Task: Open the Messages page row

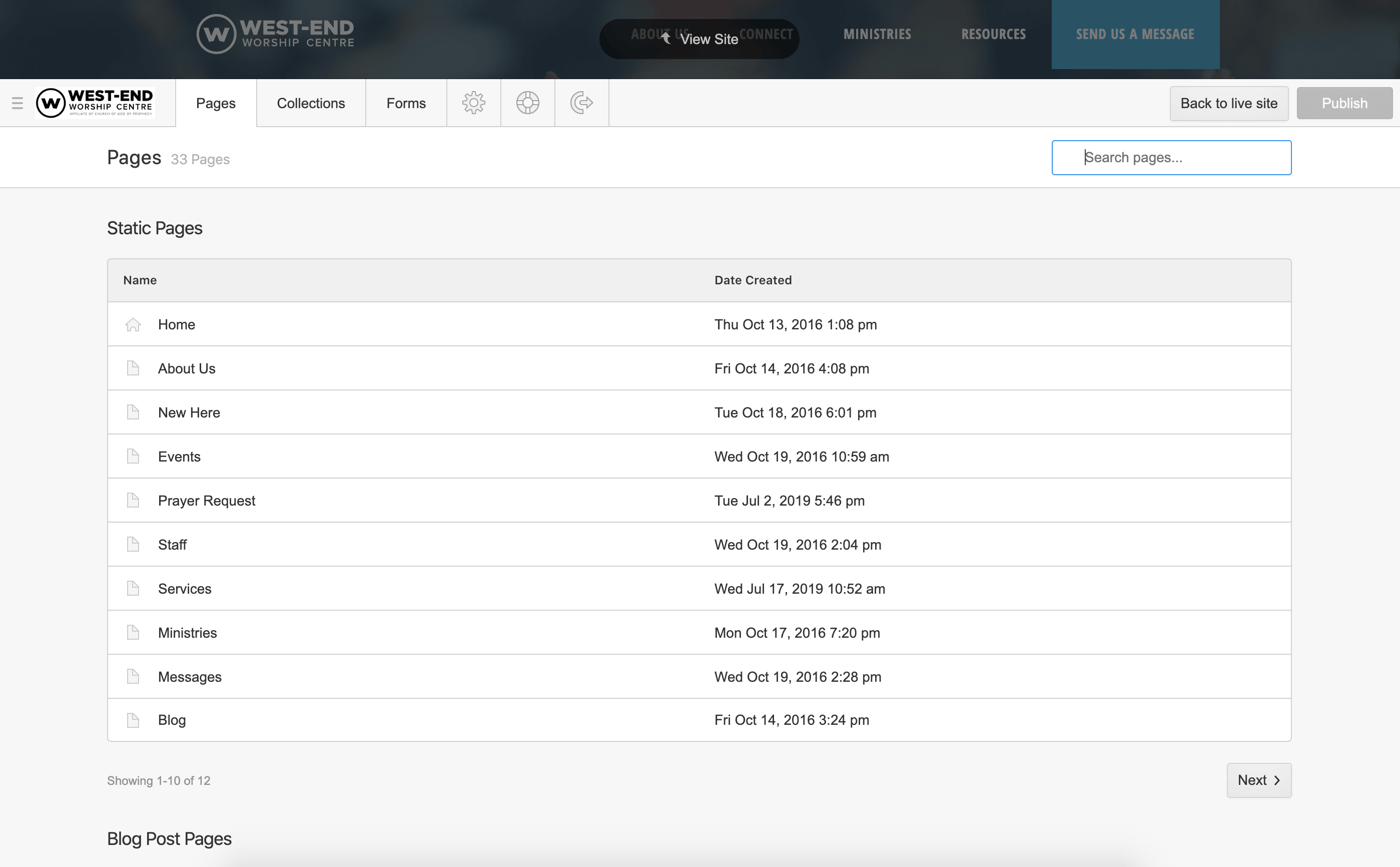Action: pyautogui.click(x=699, y=677)
